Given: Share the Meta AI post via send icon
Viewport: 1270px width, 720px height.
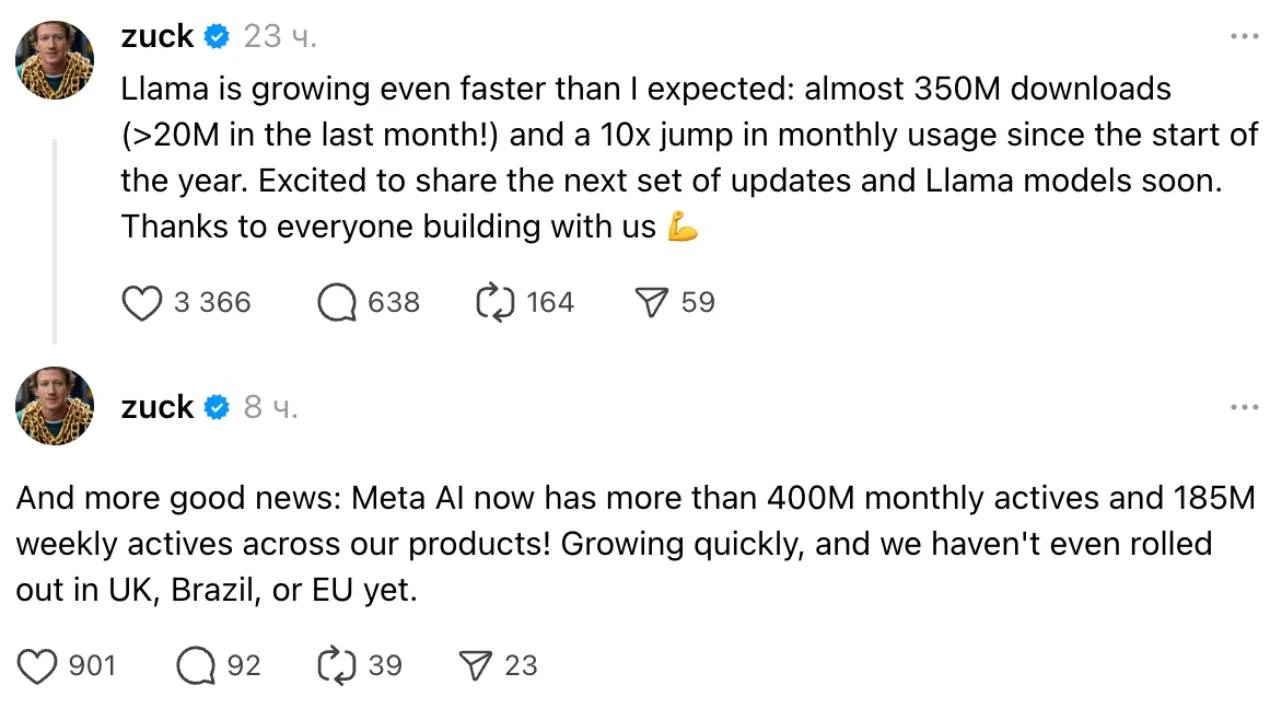Looking at the screenshot, I should click(477, 666).
